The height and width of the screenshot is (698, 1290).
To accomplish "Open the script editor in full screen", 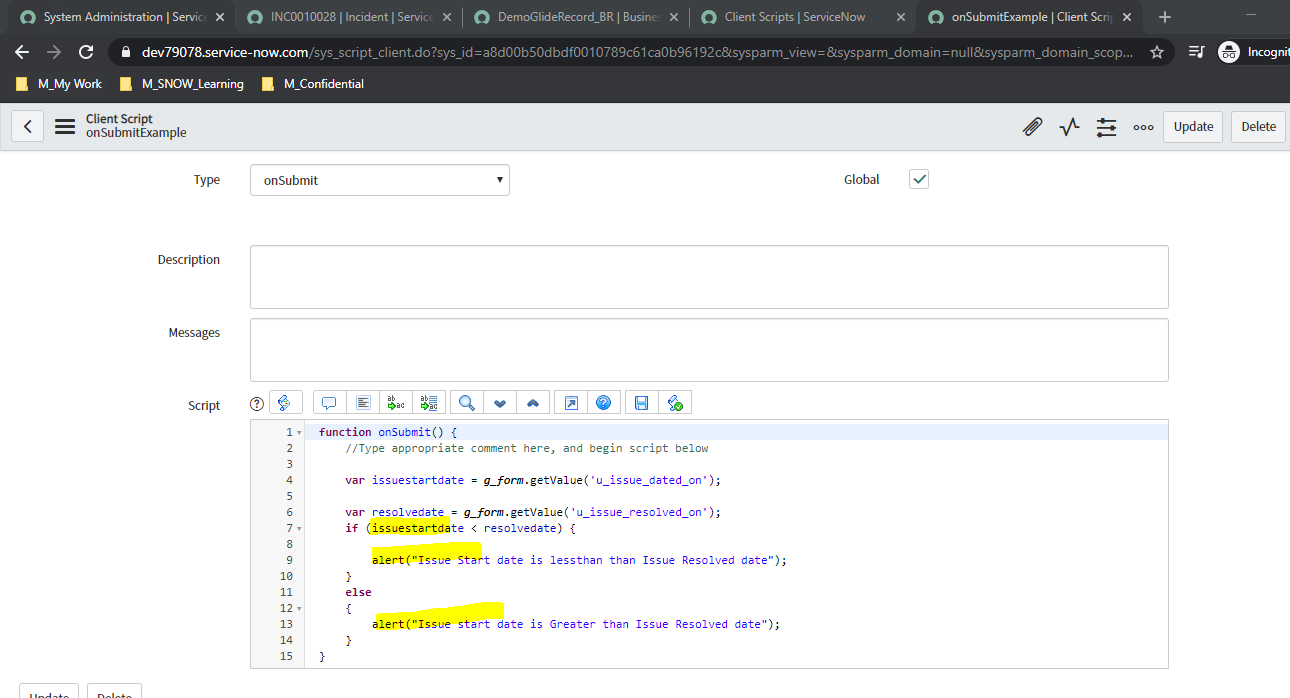I will [x=569, y=402].
